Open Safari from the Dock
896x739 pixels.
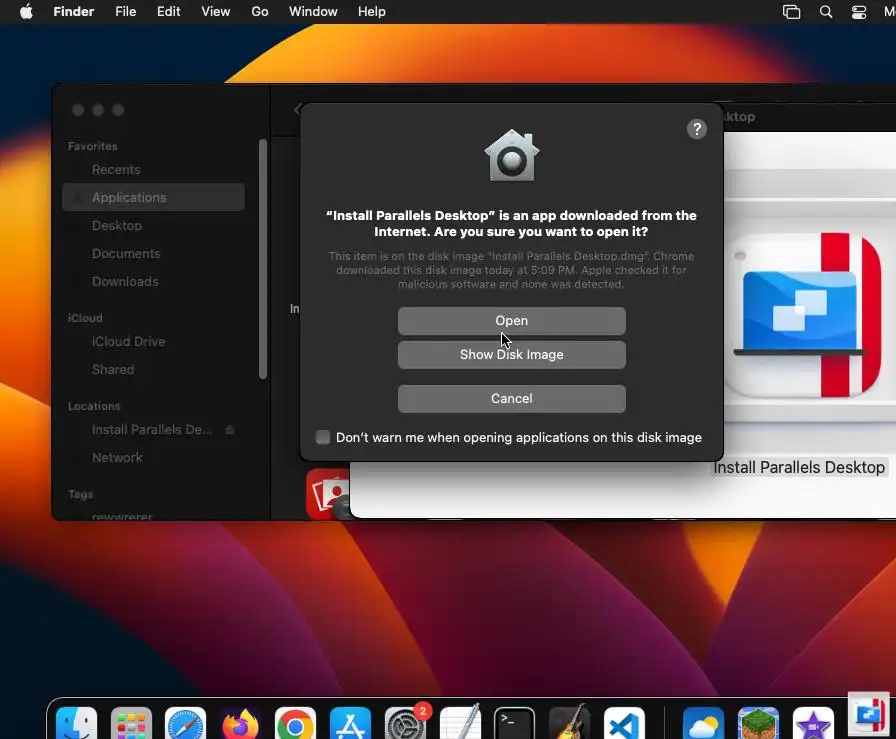[x=185, y=725]
